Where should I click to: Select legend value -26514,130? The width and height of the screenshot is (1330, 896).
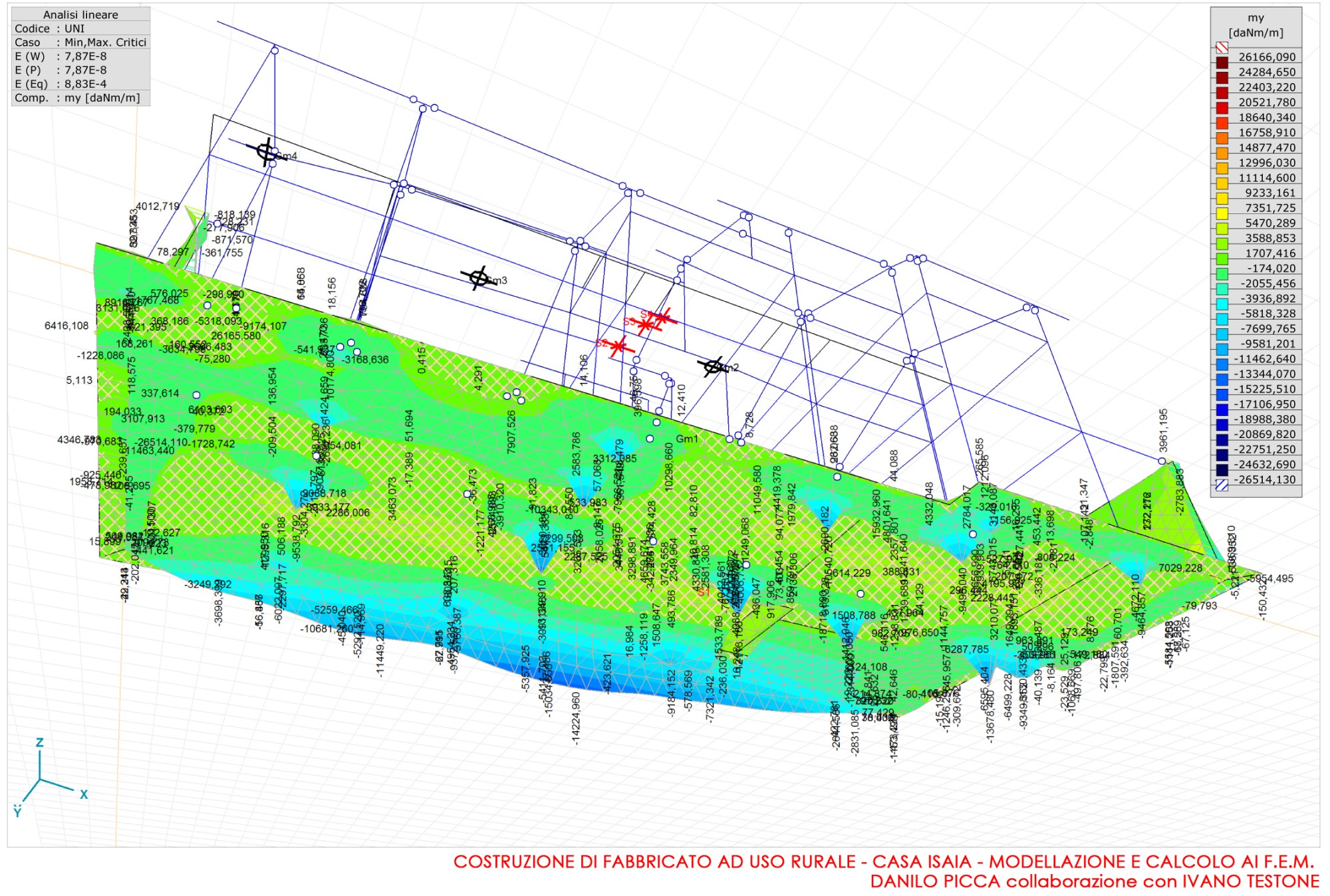tap(1265, 479)
